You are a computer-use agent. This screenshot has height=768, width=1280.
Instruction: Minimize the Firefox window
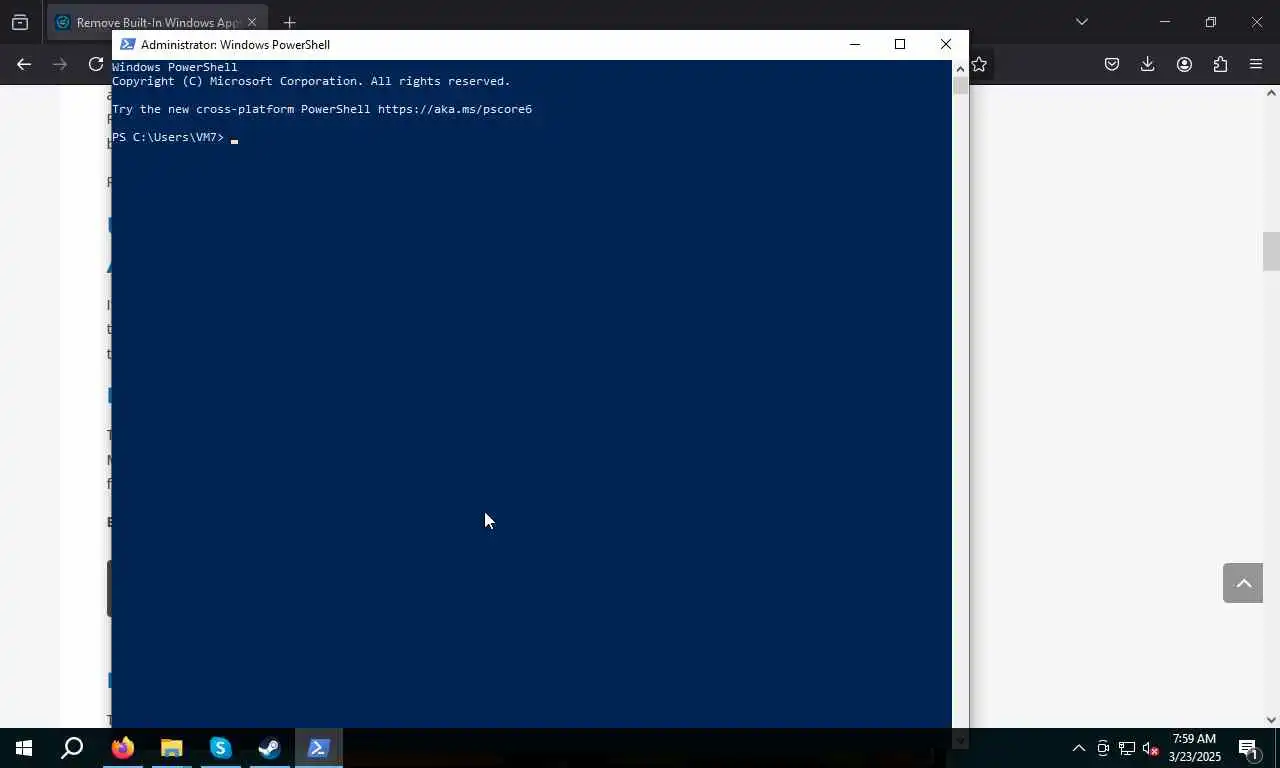tap(1164, 22)
